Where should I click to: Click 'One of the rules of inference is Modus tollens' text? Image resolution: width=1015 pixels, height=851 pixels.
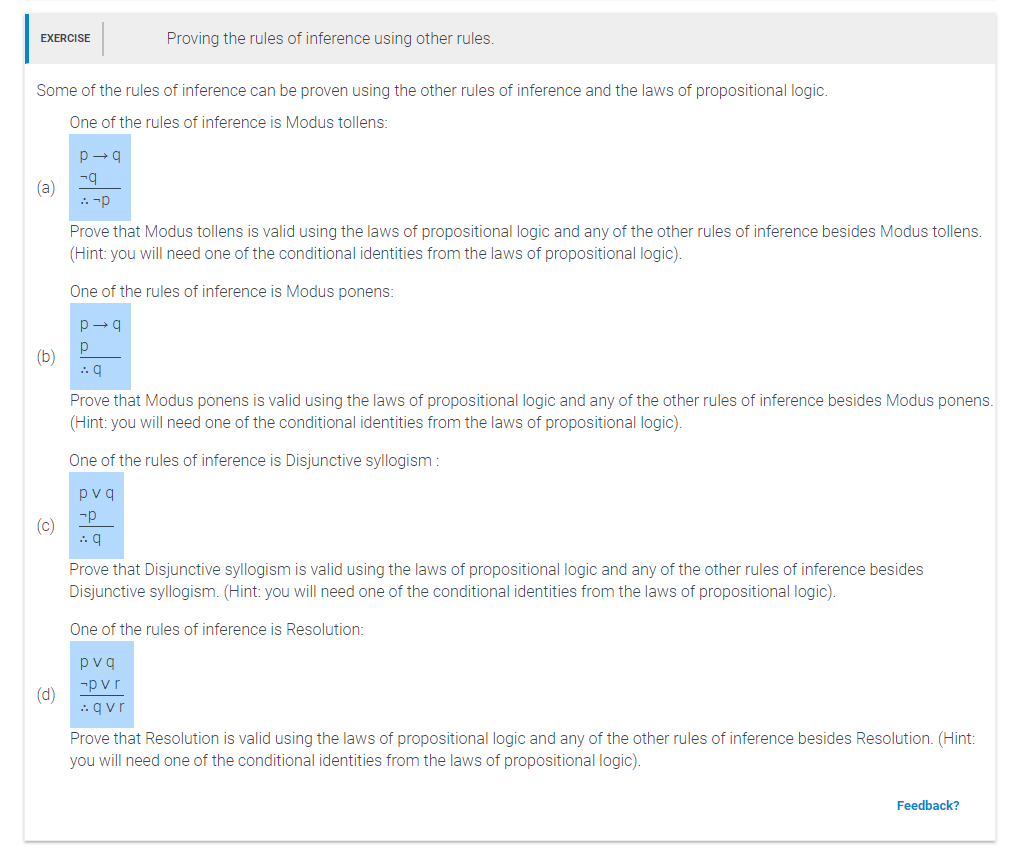[229, 122]
